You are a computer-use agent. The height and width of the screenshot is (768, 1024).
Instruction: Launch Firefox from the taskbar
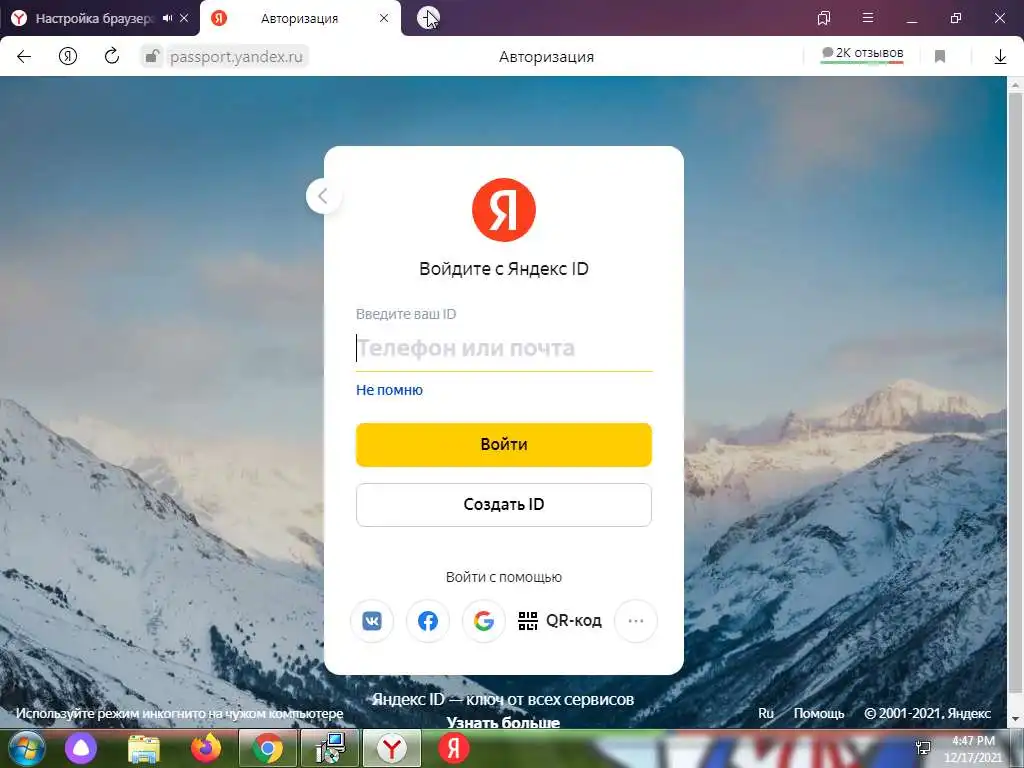coord(206,748)
